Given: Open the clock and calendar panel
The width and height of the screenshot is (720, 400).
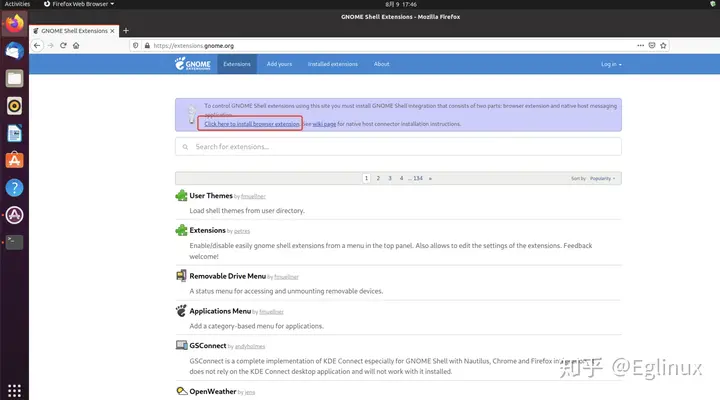Looking at the screenshot, I should [401, 4].
